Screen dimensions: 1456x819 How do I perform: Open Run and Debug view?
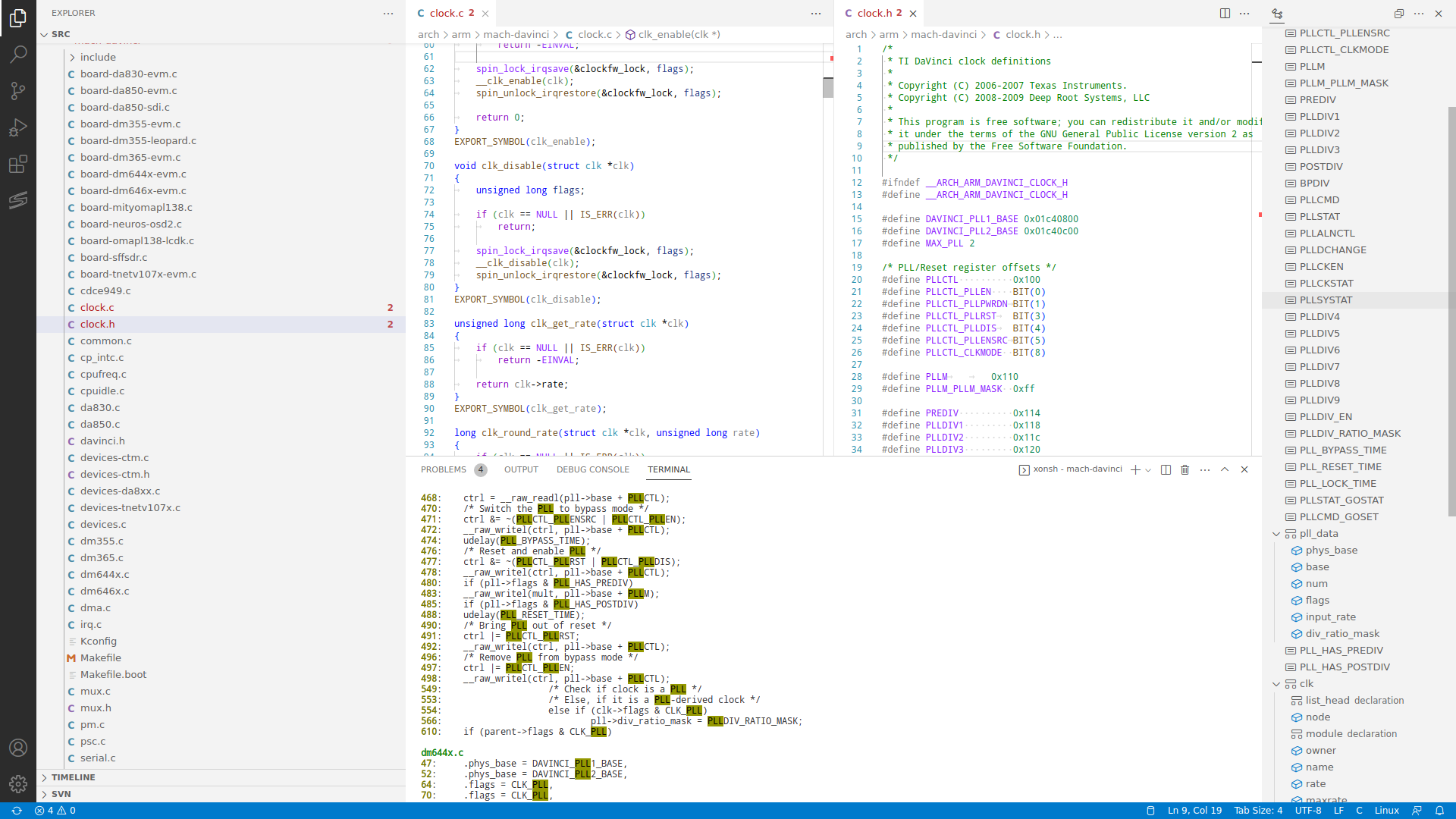pyautogui.click(x=18, y=127)
